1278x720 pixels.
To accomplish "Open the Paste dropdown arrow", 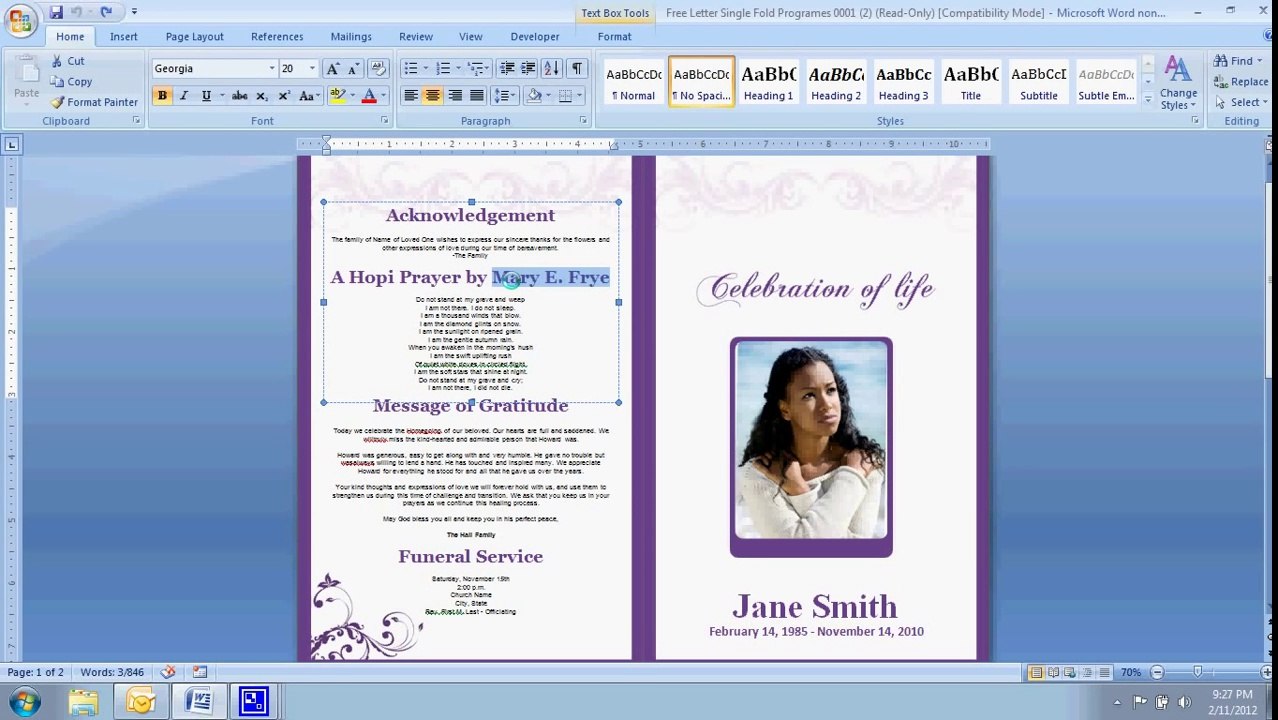I will click(x=27, y=105).
